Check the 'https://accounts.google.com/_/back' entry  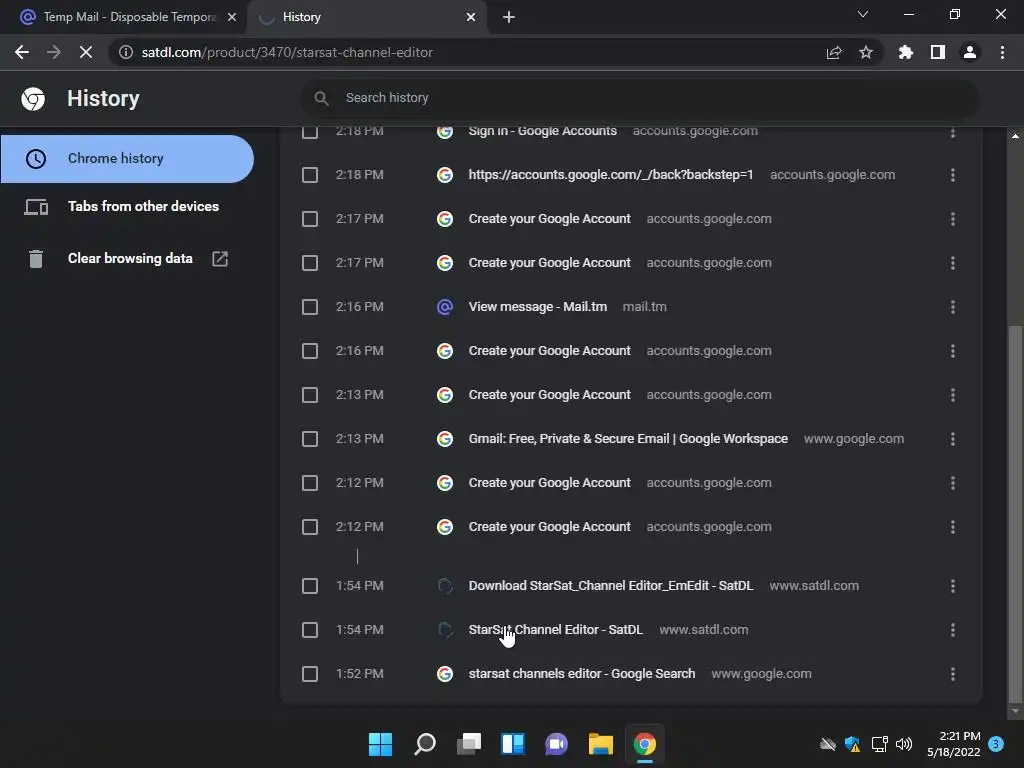click(310, 175)
